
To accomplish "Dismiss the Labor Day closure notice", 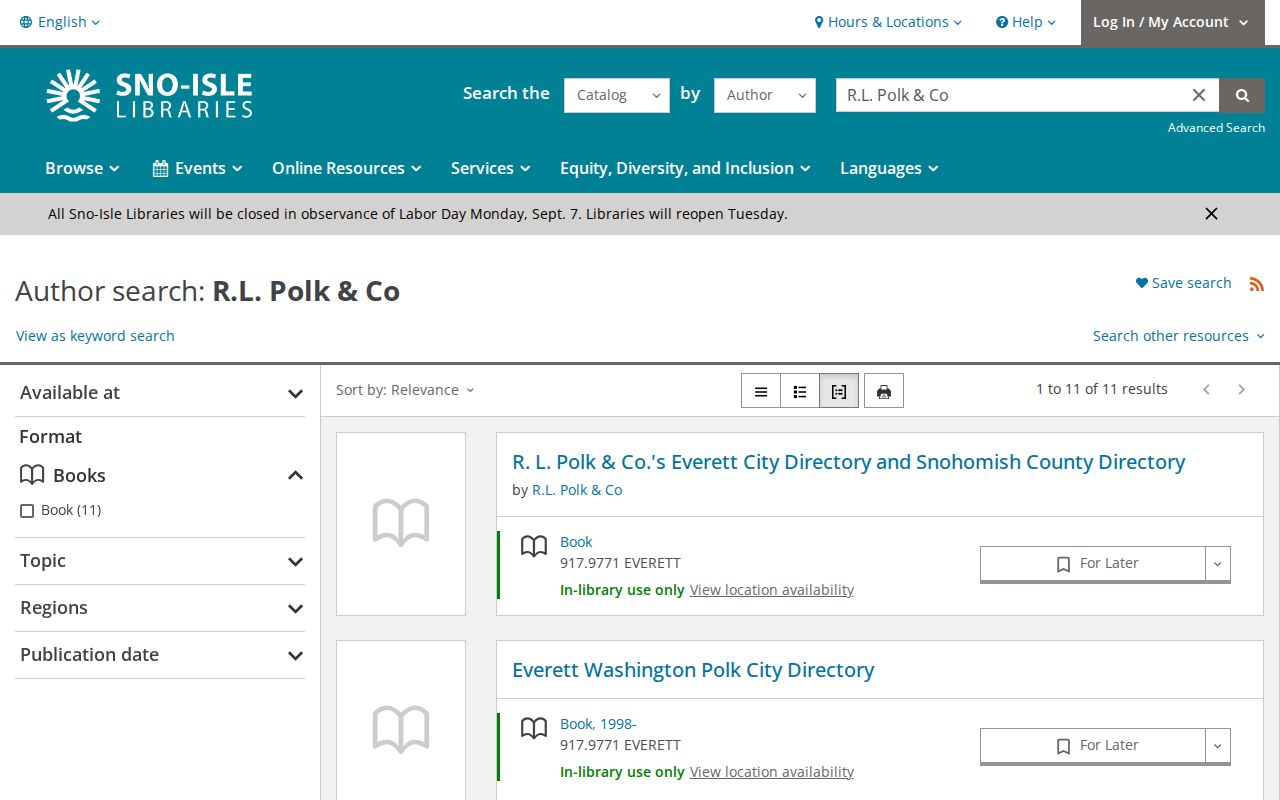I will (1211, 213).
